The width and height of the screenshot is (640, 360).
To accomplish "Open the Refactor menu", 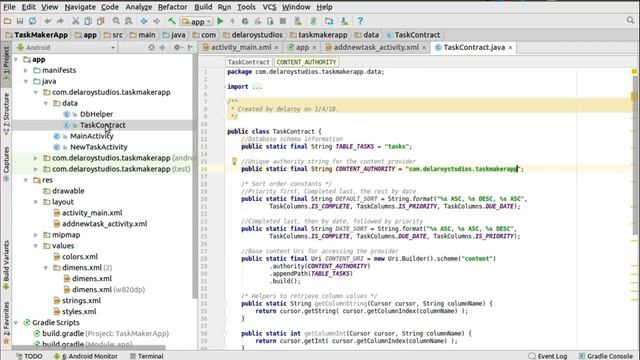I will pyautogui.click(x=172, y=7).
